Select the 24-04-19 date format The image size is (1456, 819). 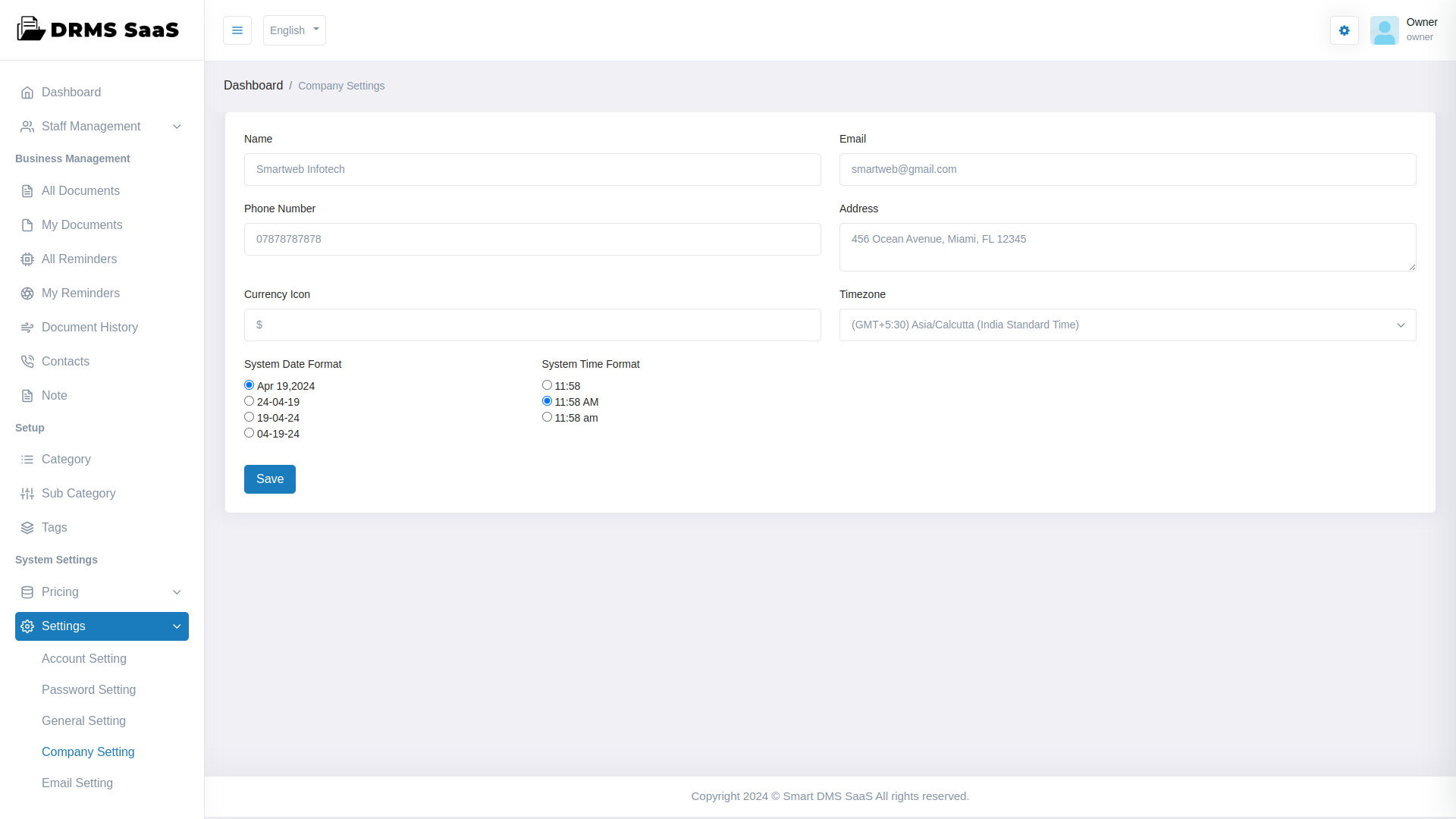pos(249,401)
